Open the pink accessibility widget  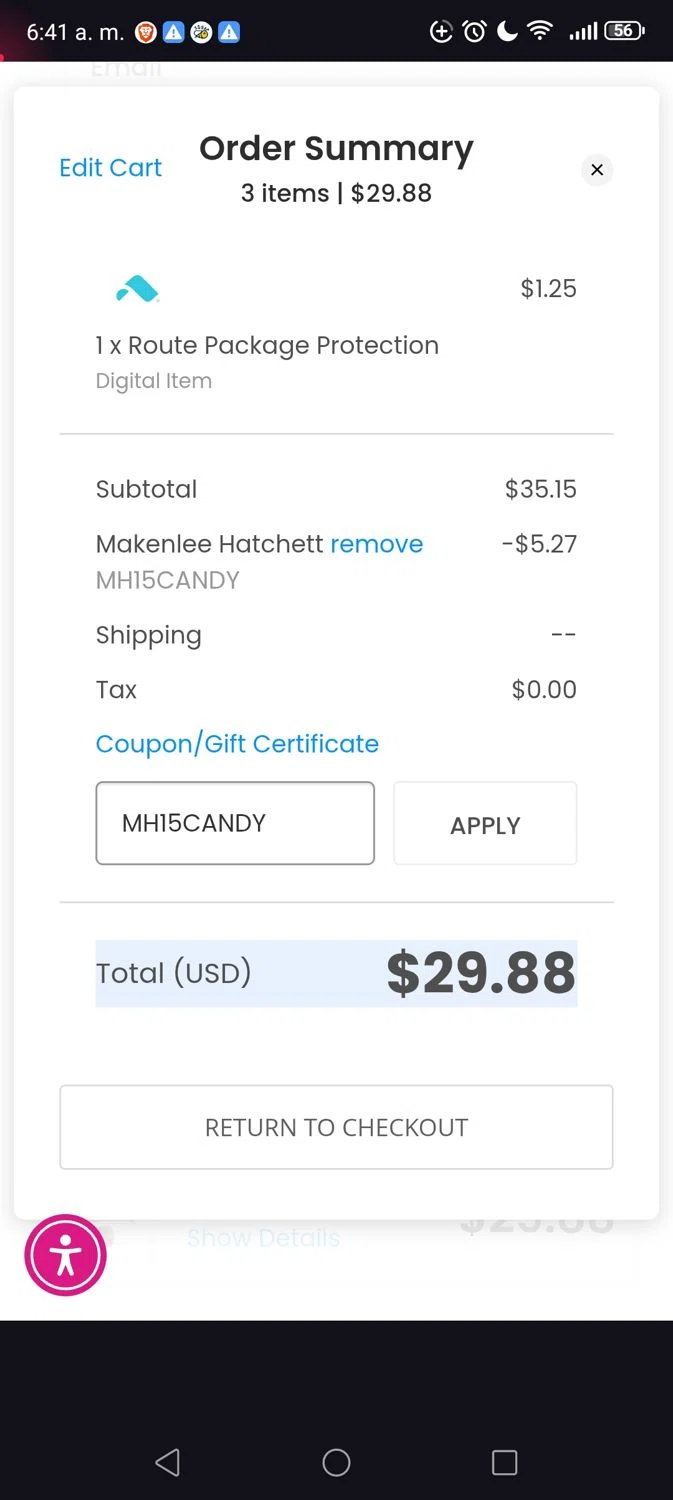[x=65, y=1255]
